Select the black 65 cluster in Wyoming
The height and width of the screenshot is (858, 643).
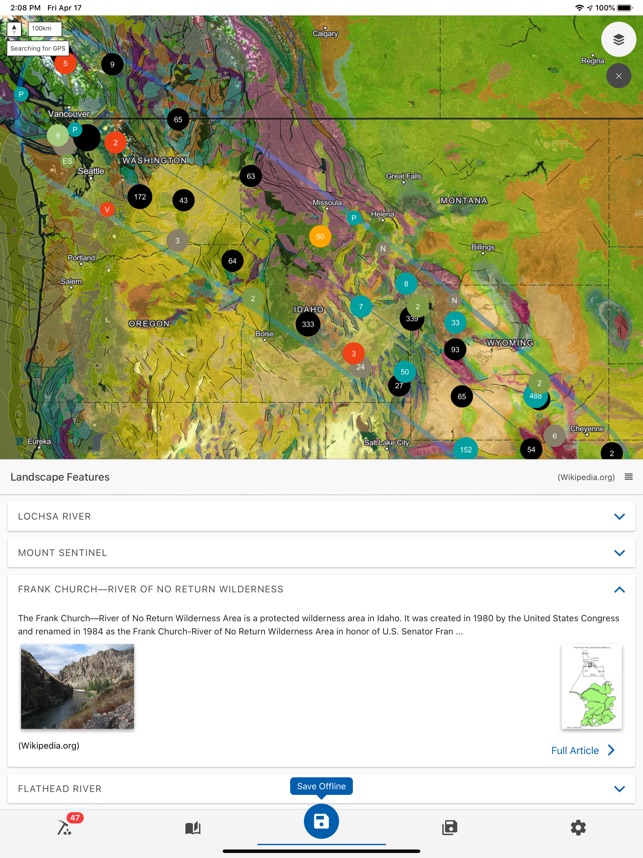462,396
